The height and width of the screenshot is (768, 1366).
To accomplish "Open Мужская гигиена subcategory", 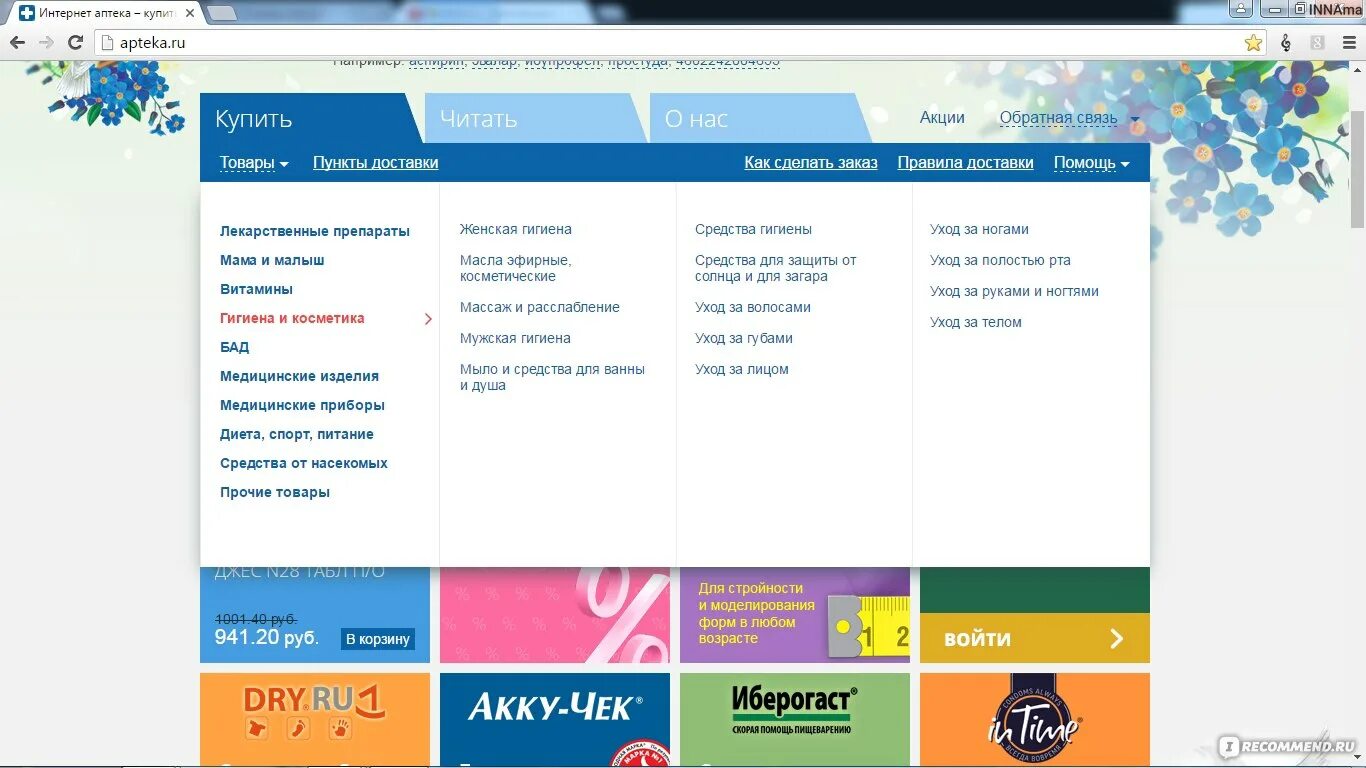I will click(515, 338).
